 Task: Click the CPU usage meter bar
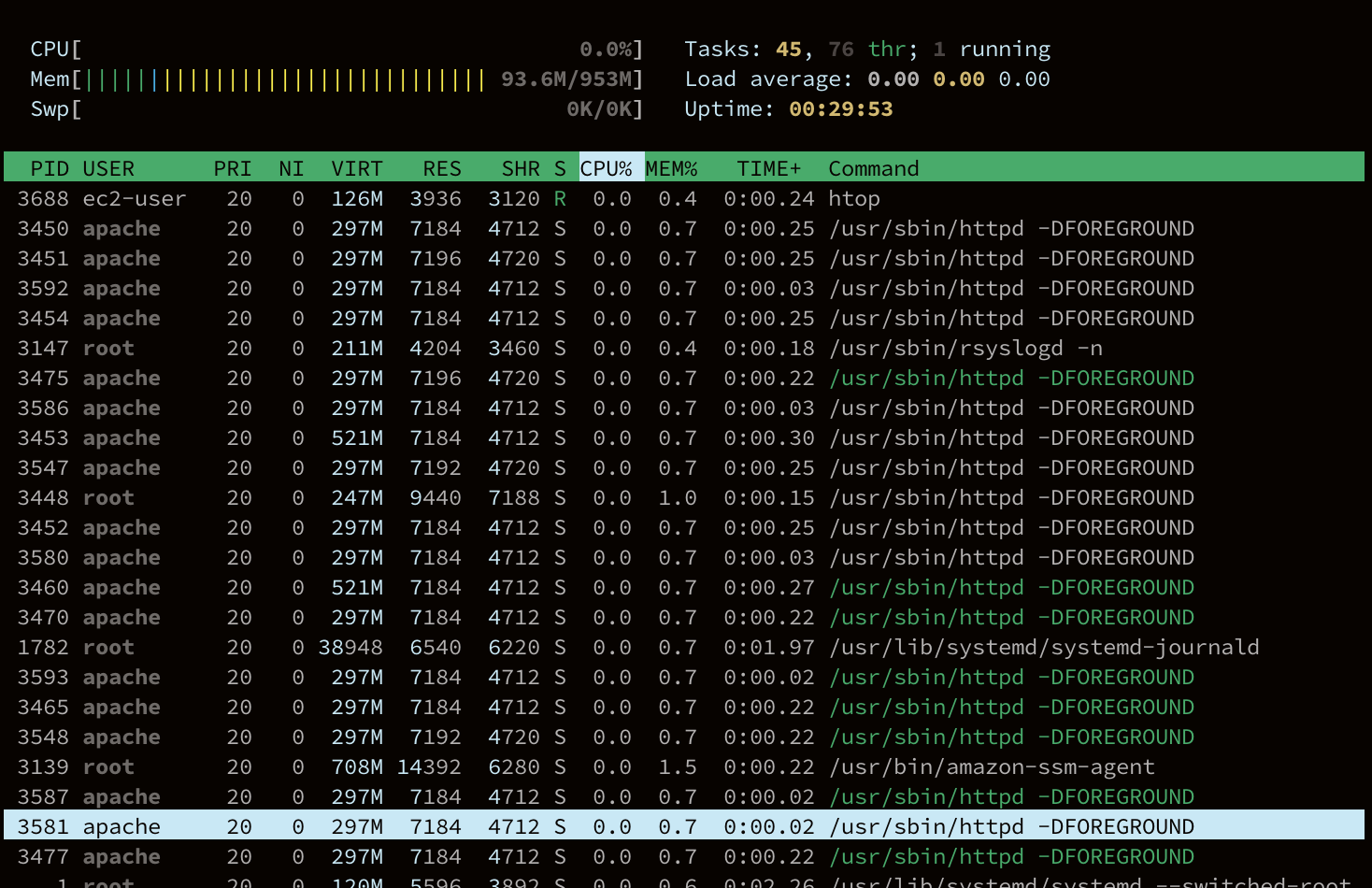coord(336,49)
